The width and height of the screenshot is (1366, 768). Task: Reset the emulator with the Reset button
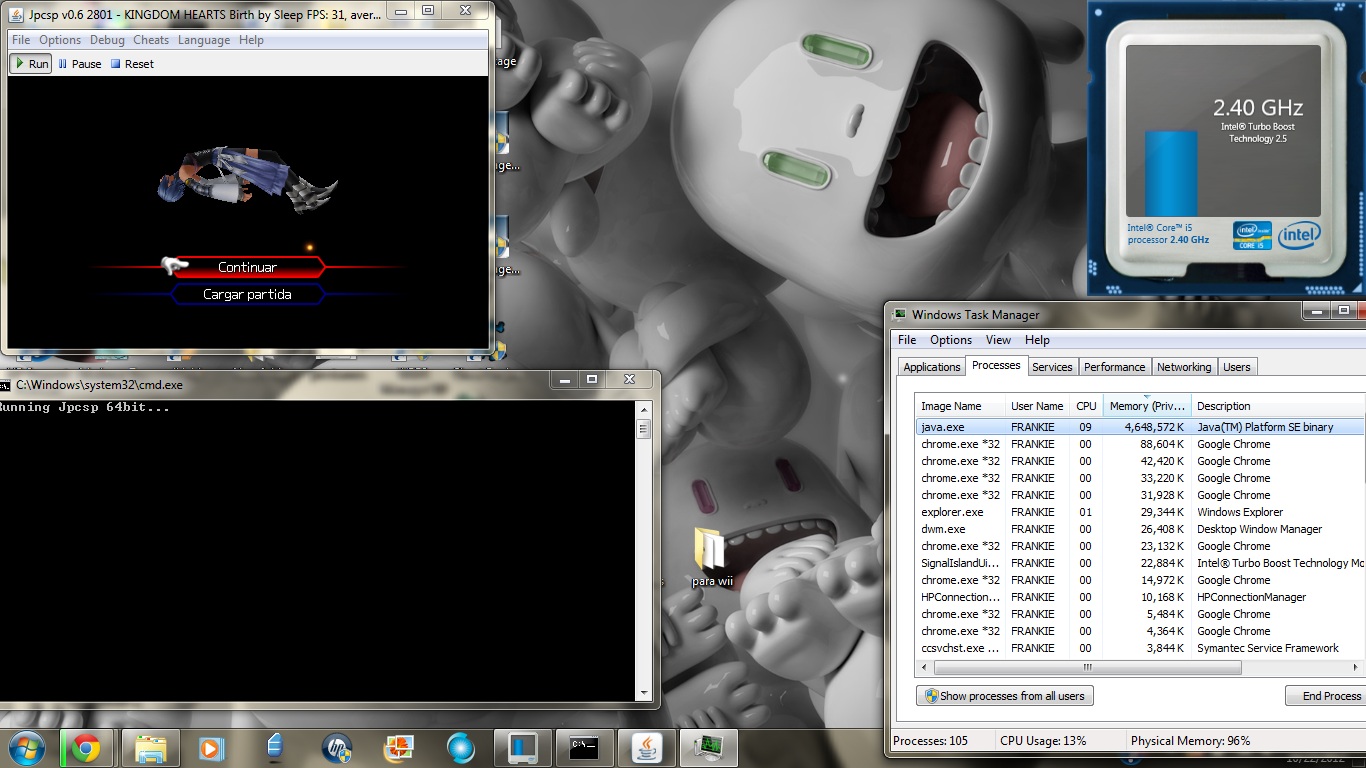(x=132, y=64)
